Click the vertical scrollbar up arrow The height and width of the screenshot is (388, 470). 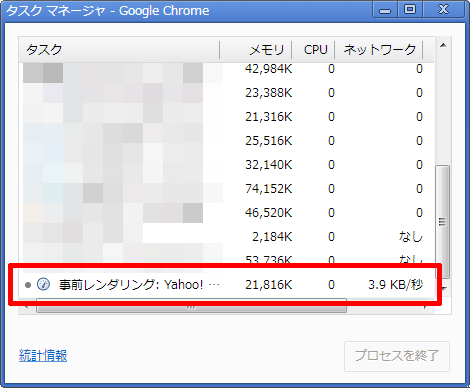click(x=443, y=45)
